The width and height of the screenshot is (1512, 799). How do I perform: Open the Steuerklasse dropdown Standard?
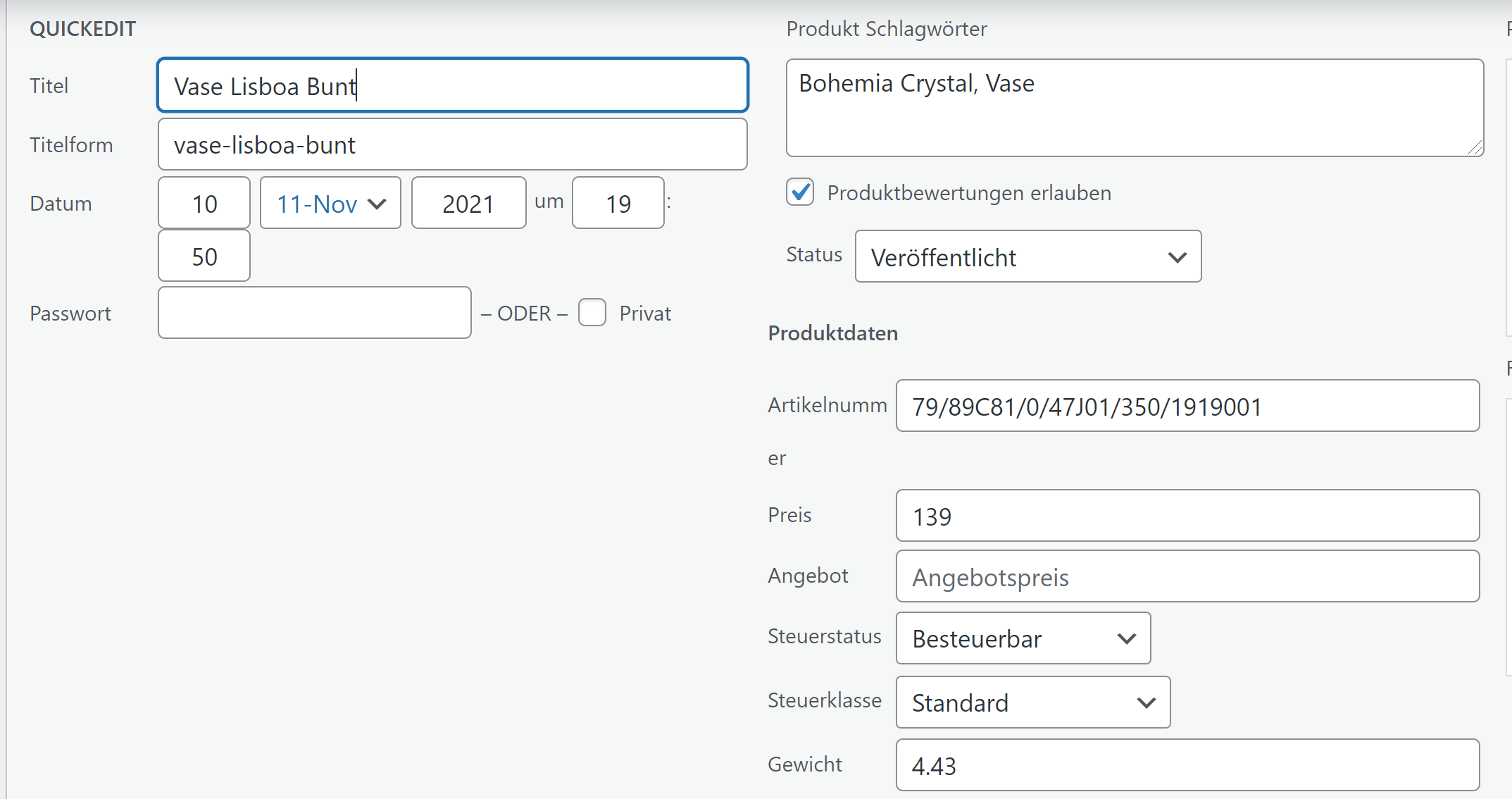[1033, 702]
